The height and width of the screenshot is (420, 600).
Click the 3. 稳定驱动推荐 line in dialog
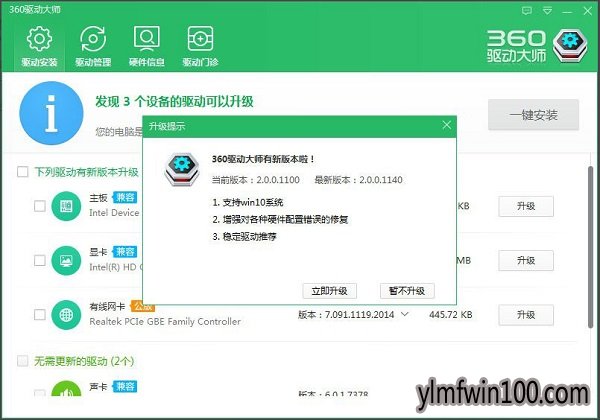pyautogui.click(x=244, y=237)
